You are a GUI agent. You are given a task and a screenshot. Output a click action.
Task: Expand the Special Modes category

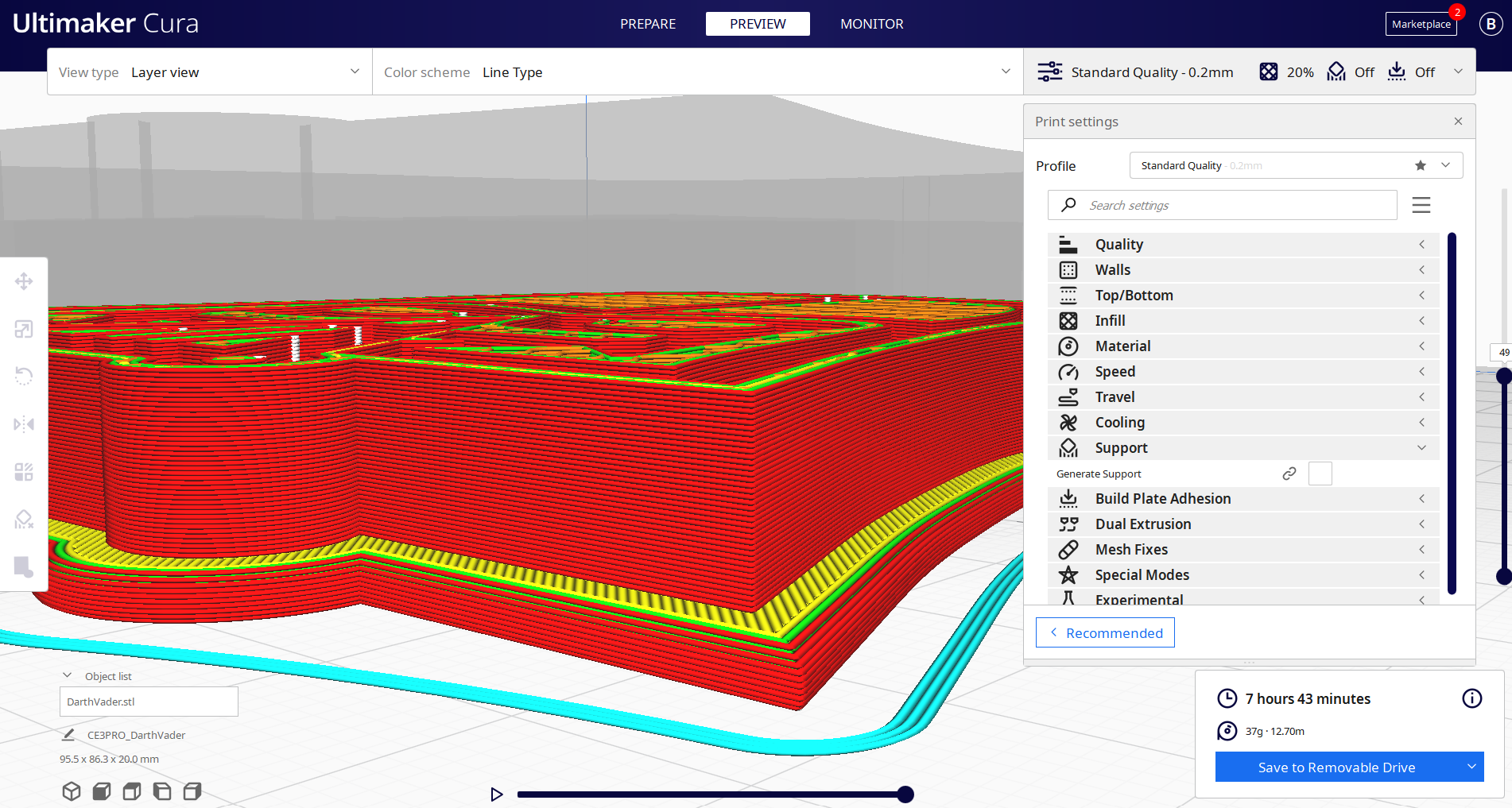coord(1243,575)
